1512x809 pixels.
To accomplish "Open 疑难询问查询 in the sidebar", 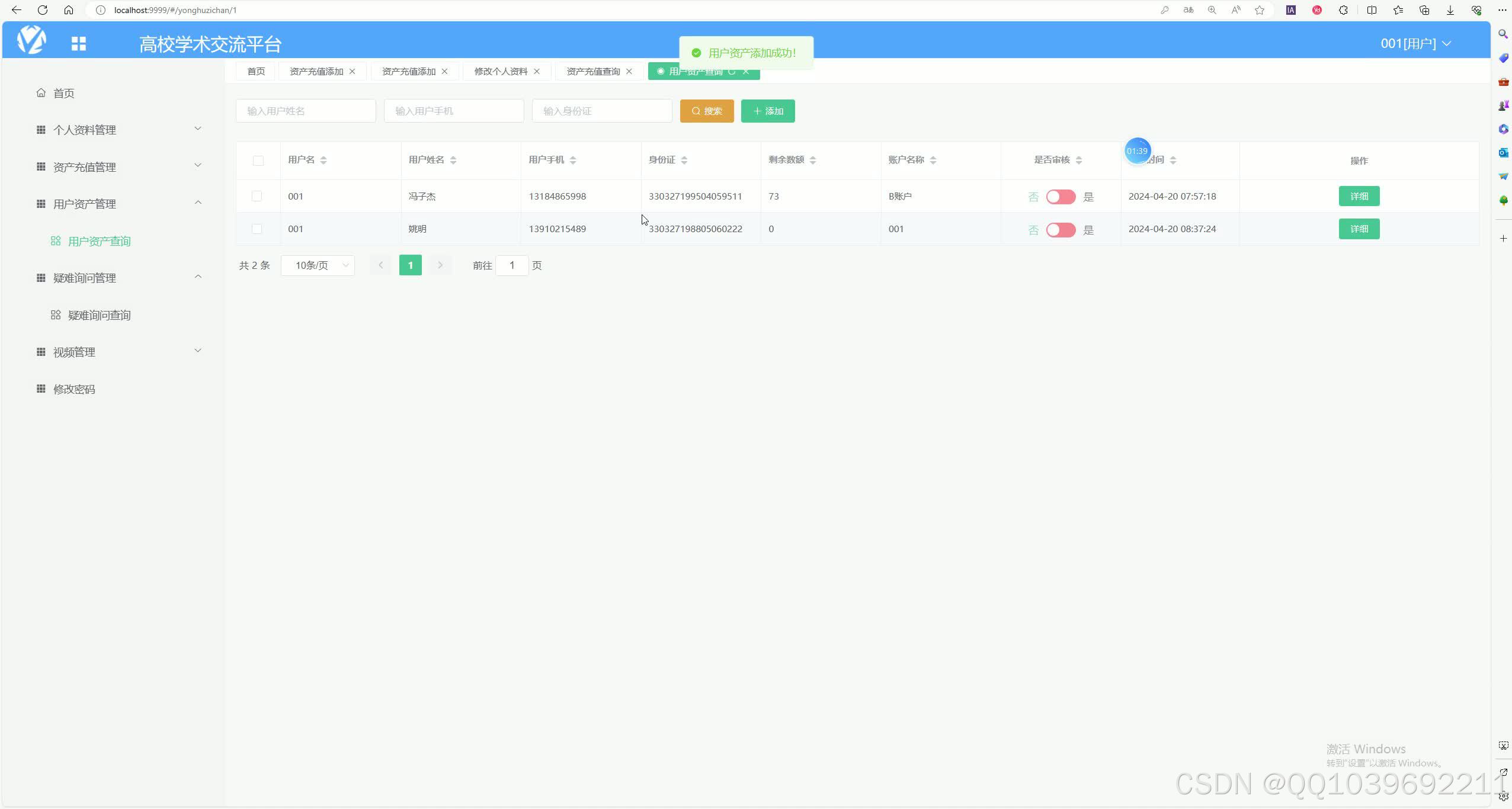I will [x=99, y=316].
